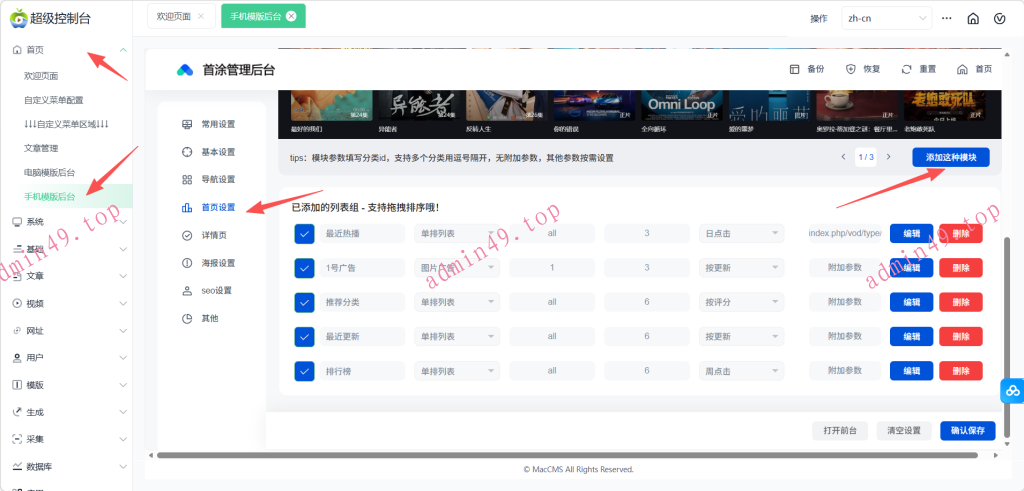
Task: Uncheck the 最近热播 row checkbox
Action: (305, 233)
